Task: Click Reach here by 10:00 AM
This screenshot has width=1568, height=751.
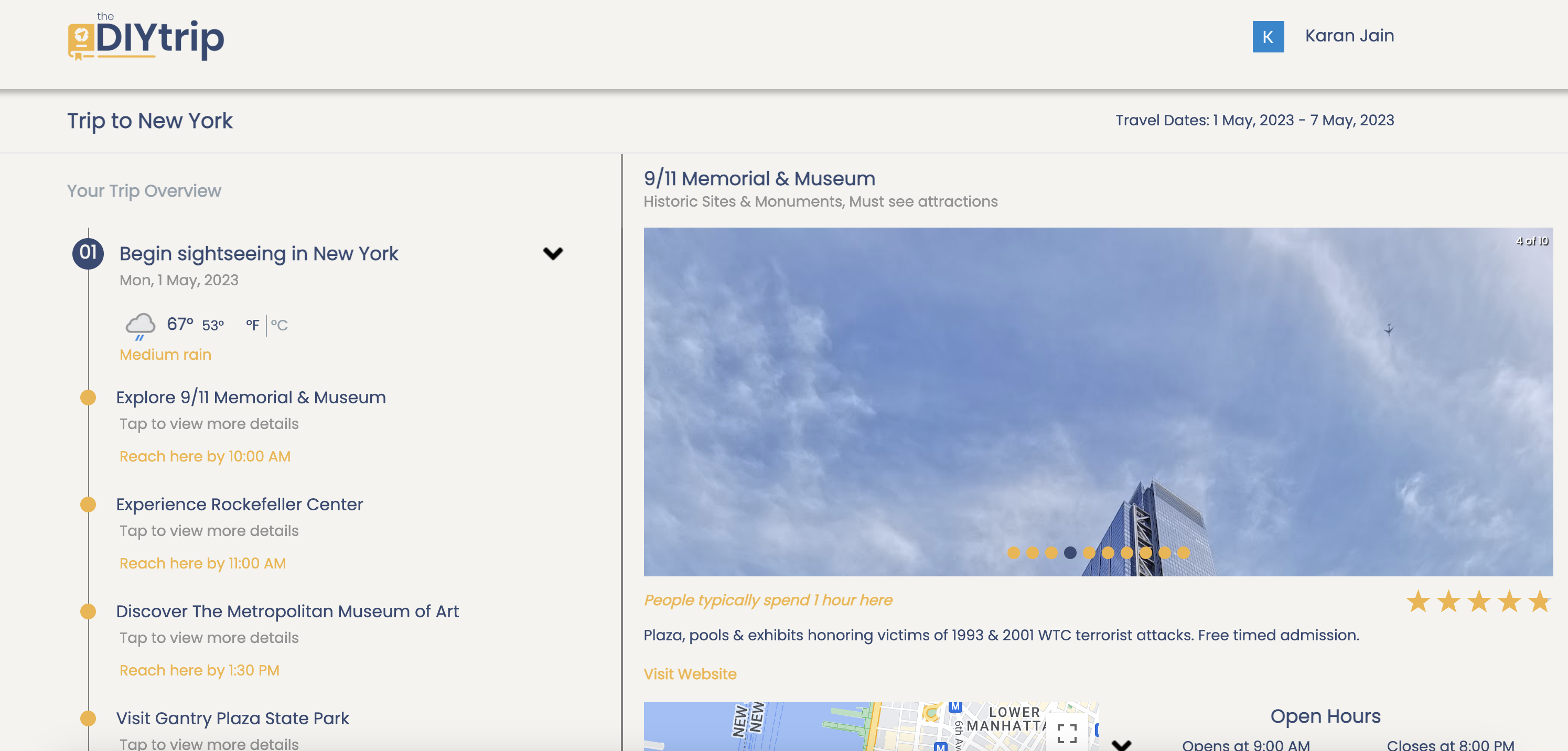Action: click(205, 456)
